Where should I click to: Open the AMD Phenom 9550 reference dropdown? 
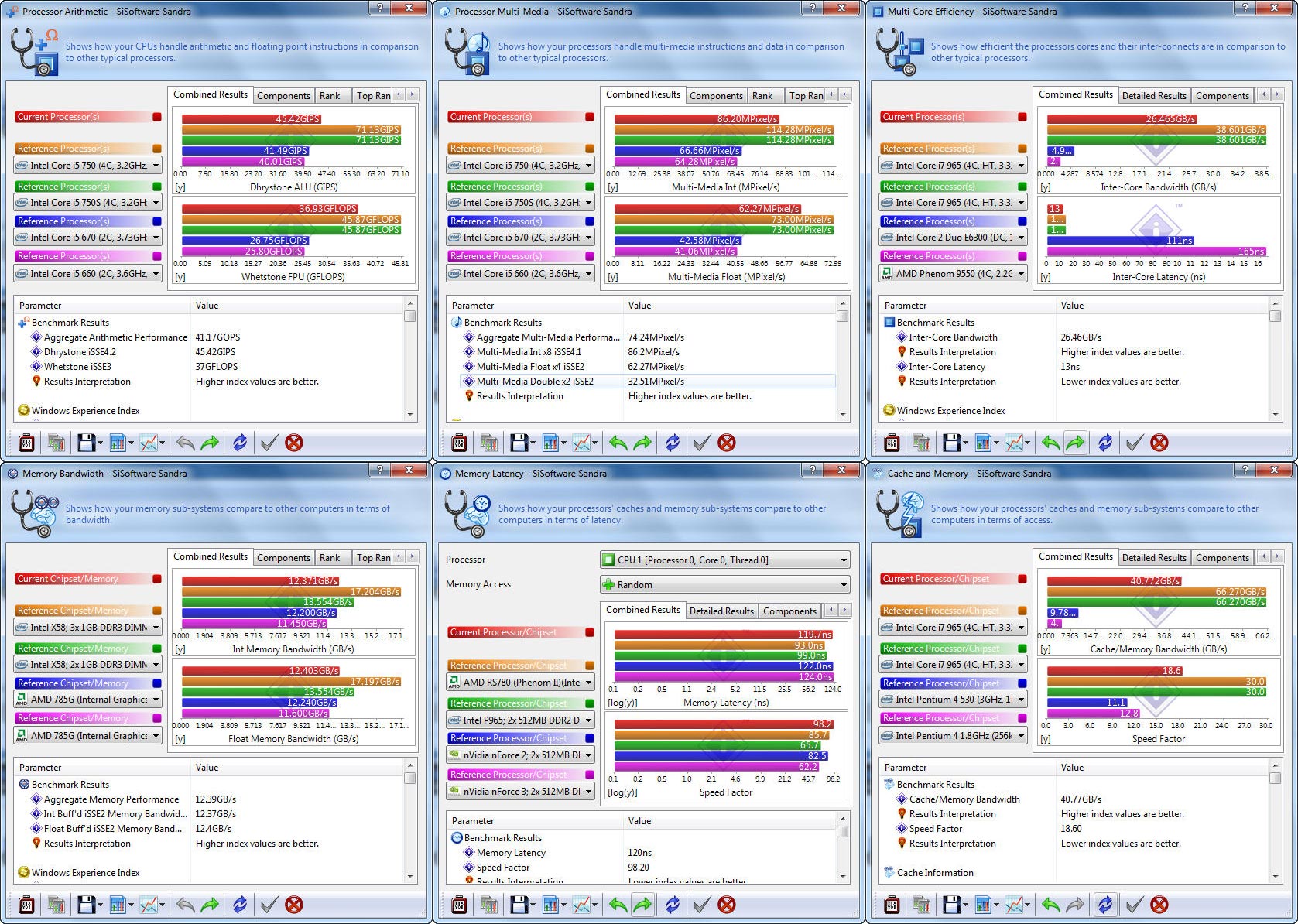[x=953, y=273]
